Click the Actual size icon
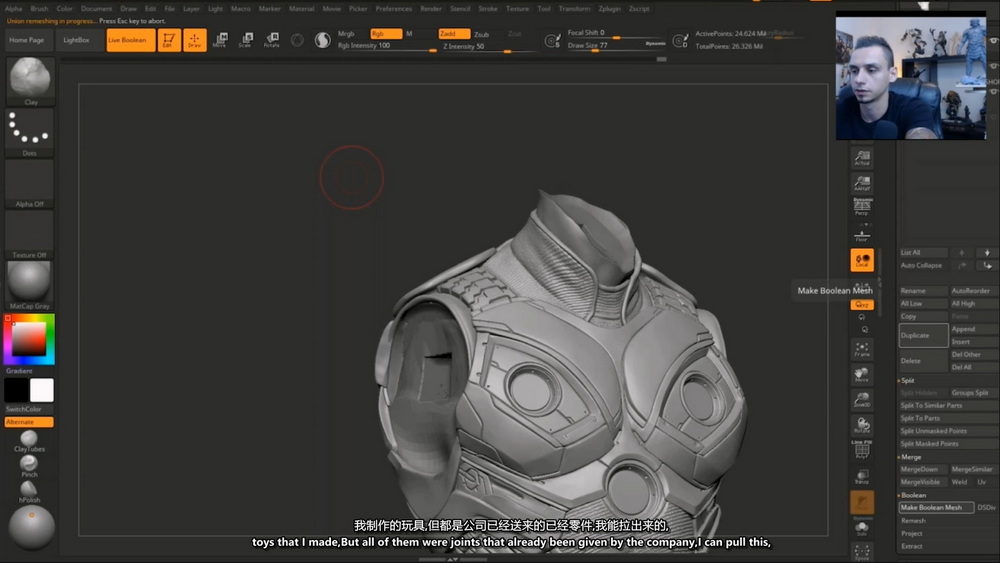 tap(862, 157)
